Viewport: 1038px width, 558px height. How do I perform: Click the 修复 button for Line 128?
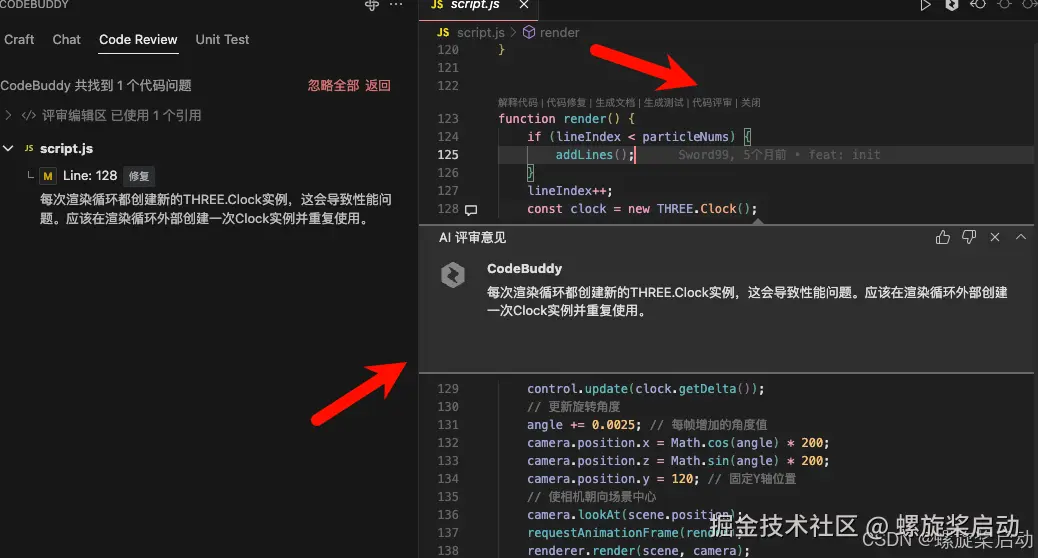click(x=138, y=176)
